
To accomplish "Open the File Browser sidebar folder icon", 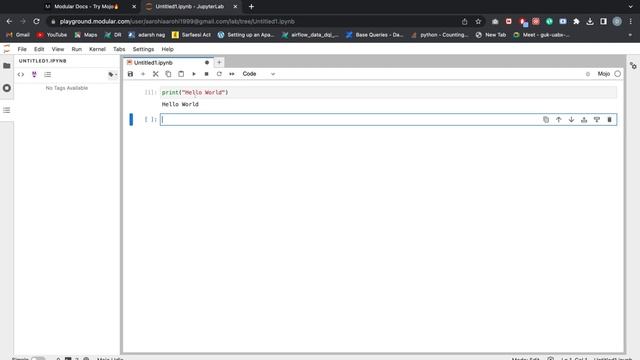I will (7, 66).
